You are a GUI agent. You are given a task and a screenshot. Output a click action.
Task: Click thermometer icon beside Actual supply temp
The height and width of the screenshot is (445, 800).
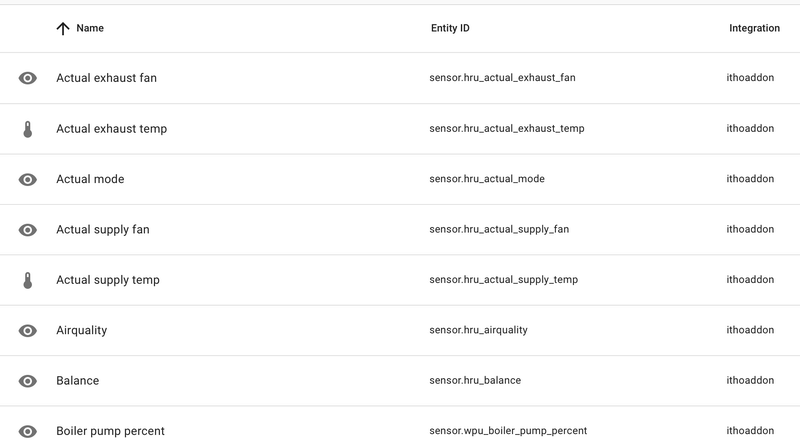coord(28,280)
